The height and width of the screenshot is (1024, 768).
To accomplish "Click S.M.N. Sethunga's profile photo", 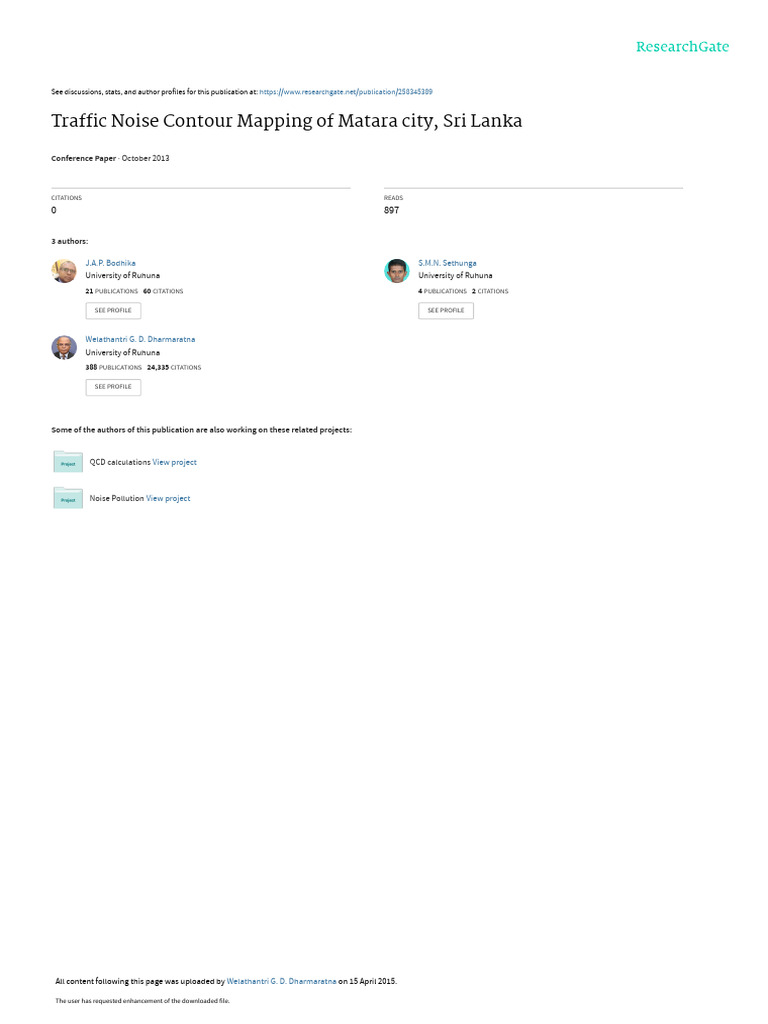I will [396, 271].
